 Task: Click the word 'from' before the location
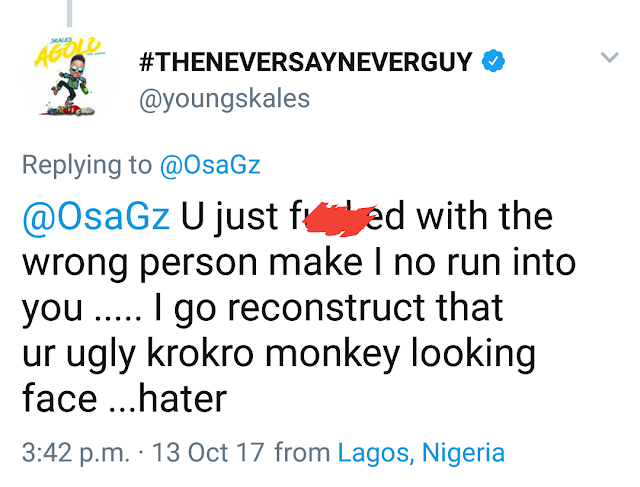[301, 453]
